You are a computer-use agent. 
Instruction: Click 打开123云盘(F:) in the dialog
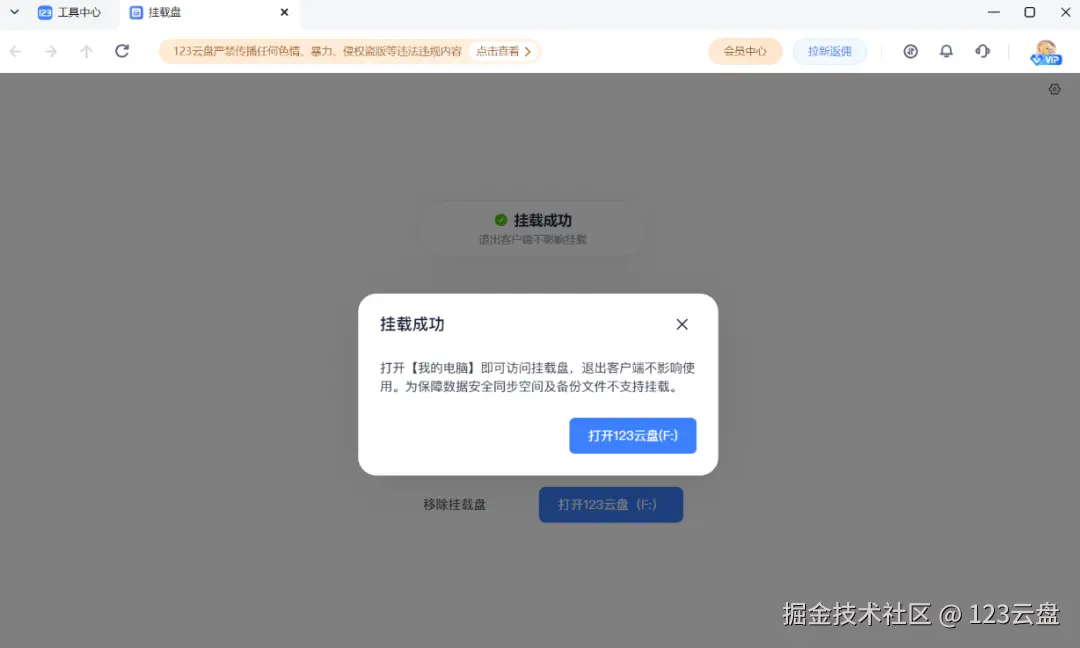632,435
